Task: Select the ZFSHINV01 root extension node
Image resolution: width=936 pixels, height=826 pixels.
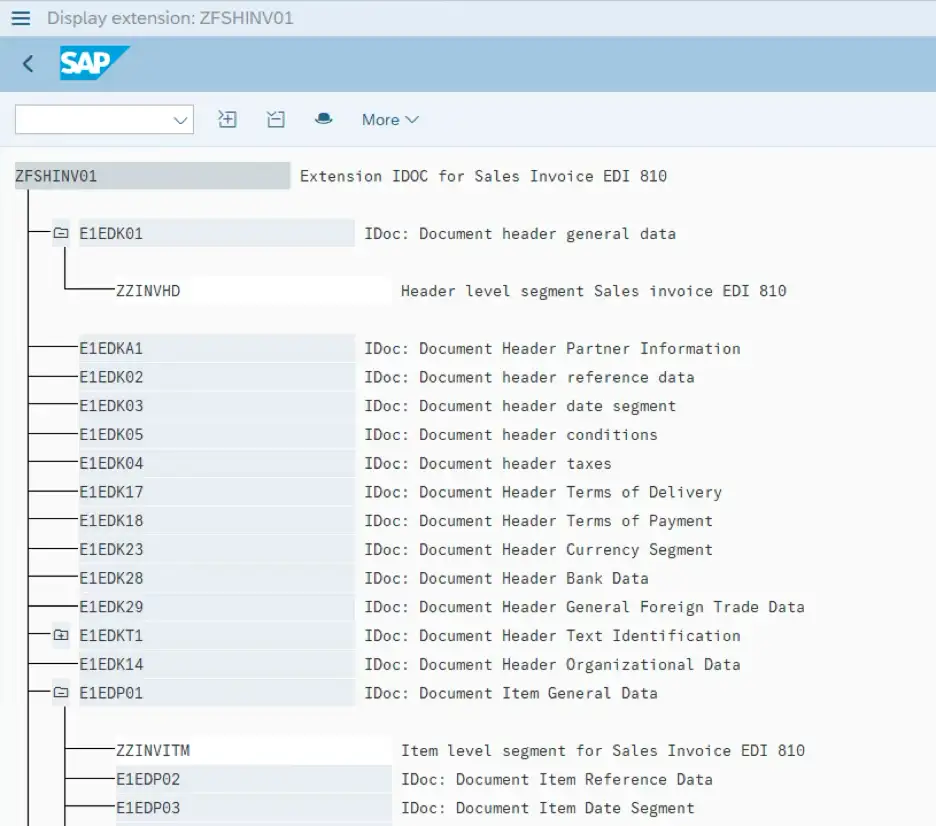Action: point(57,177)
